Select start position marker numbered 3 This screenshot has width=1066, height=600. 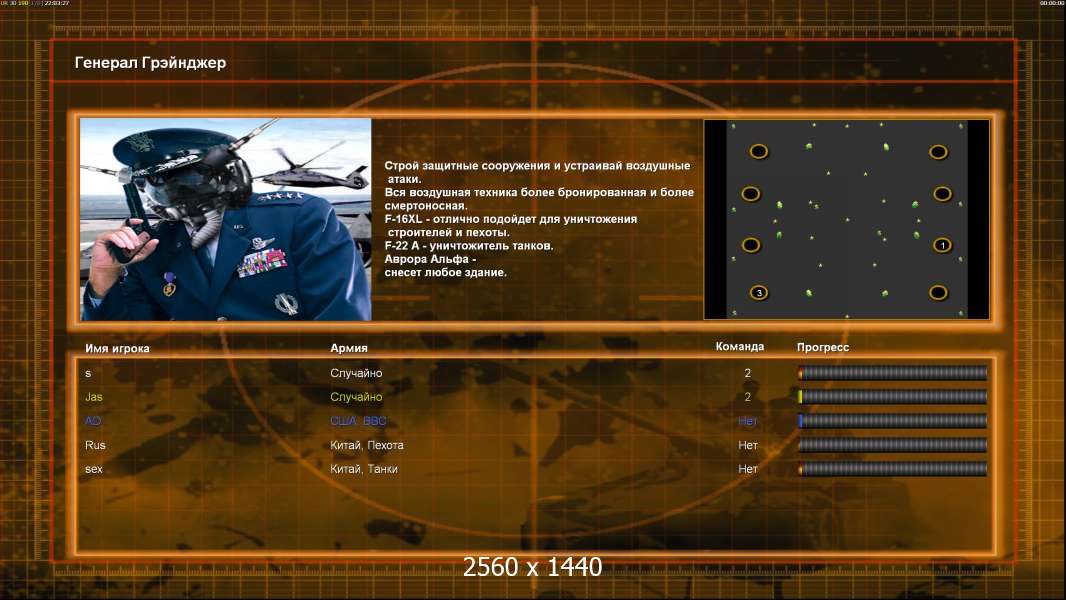(x=759, y=293)
